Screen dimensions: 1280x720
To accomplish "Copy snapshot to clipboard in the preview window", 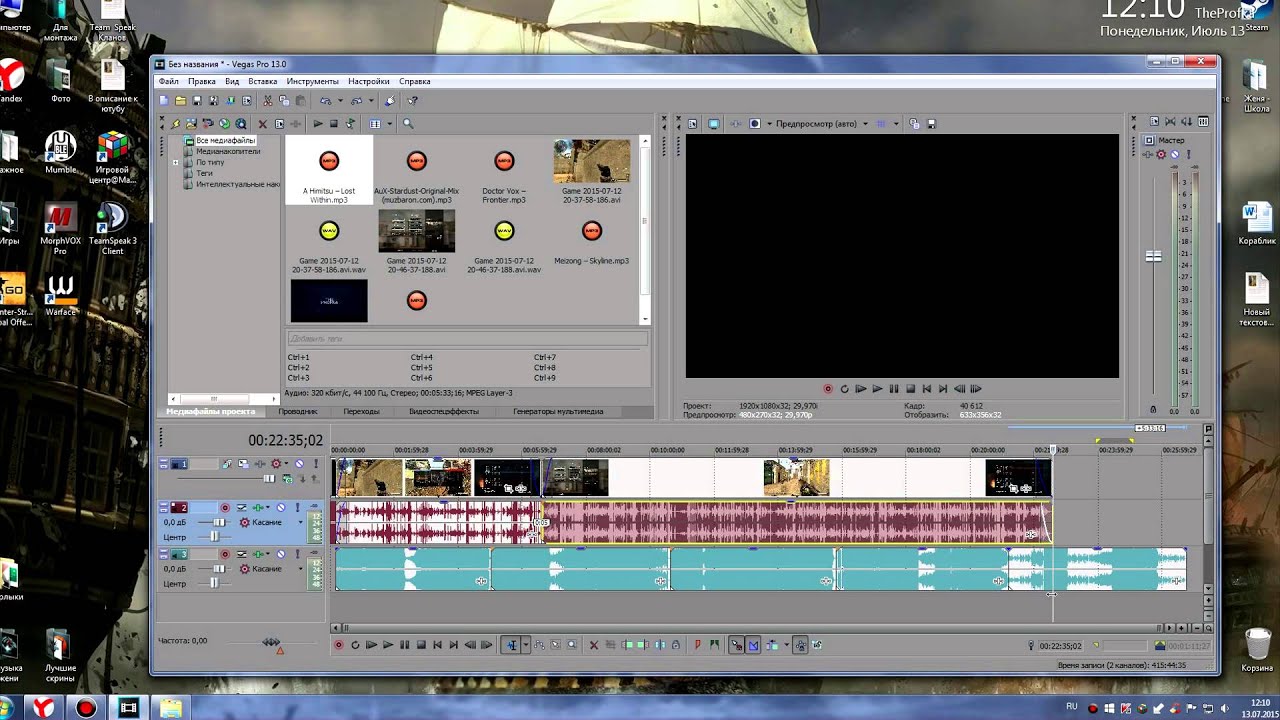I will pyautogui.click(x=914, y=124).
